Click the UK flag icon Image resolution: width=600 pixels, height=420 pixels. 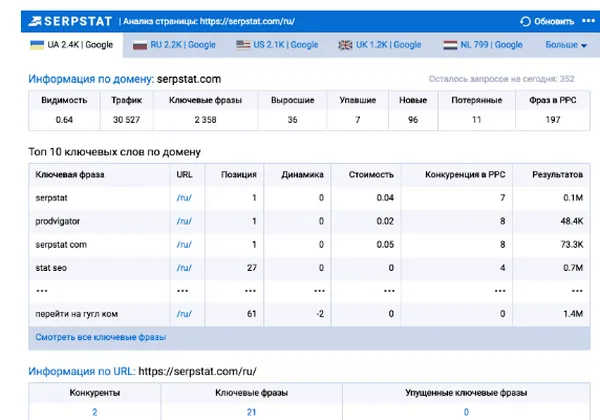[x=345, y=45]
